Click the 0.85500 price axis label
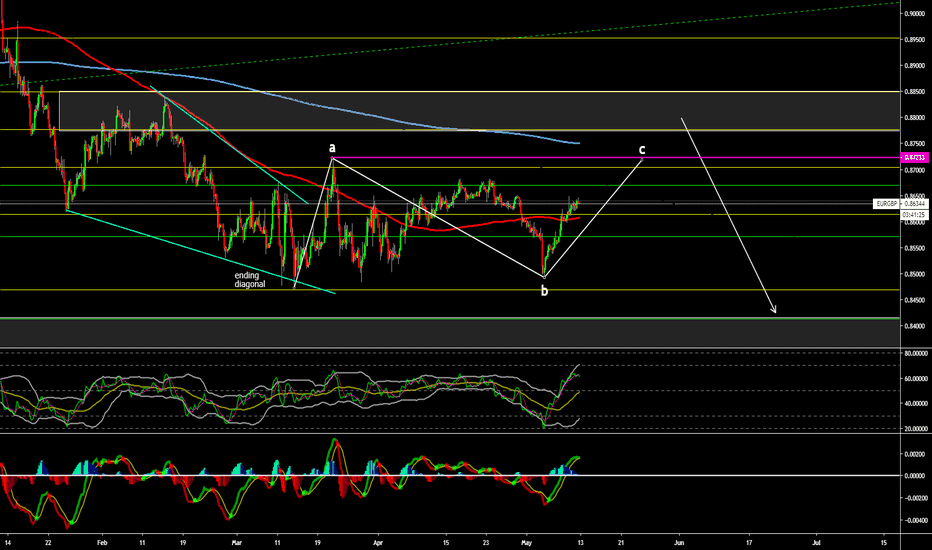 click(915, 248)
